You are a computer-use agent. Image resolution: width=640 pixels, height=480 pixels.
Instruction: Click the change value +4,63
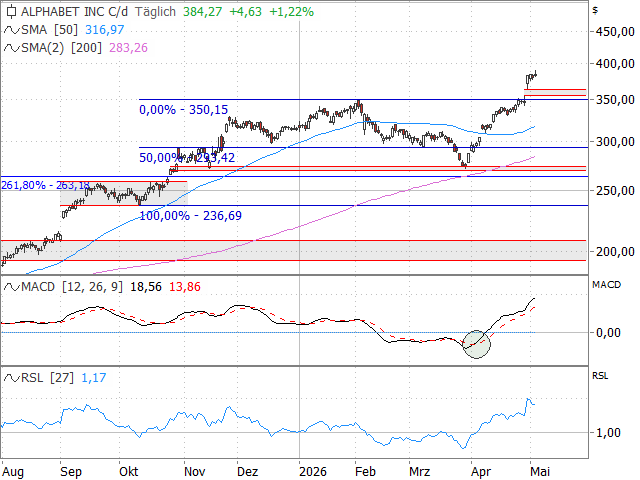pos(245,12)
